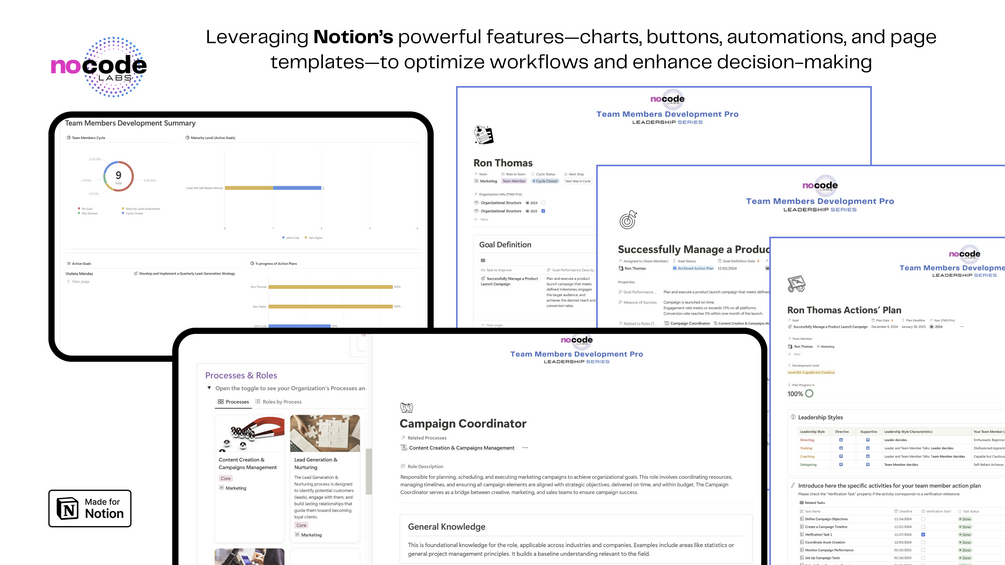Click the Archived Action Plan status

point(693,268)
